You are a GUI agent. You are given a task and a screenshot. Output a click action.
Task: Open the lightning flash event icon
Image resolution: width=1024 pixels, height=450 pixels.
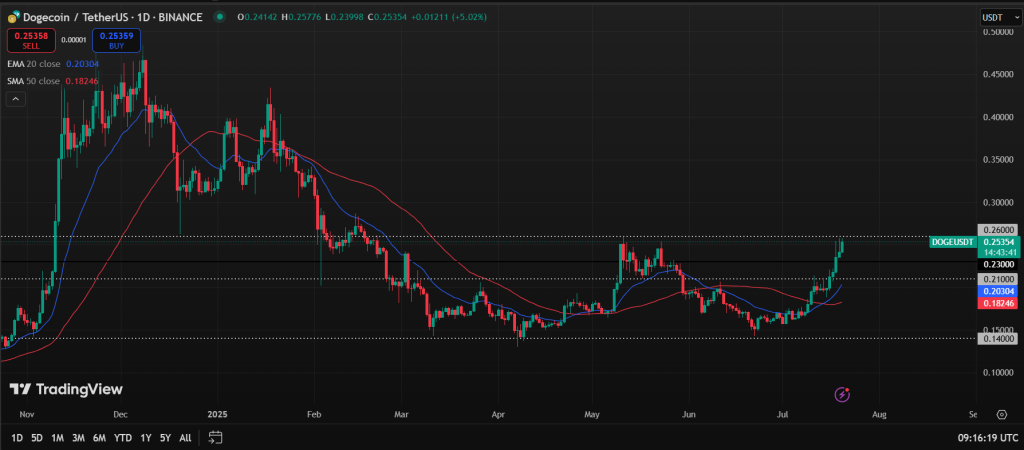(842, 394)
